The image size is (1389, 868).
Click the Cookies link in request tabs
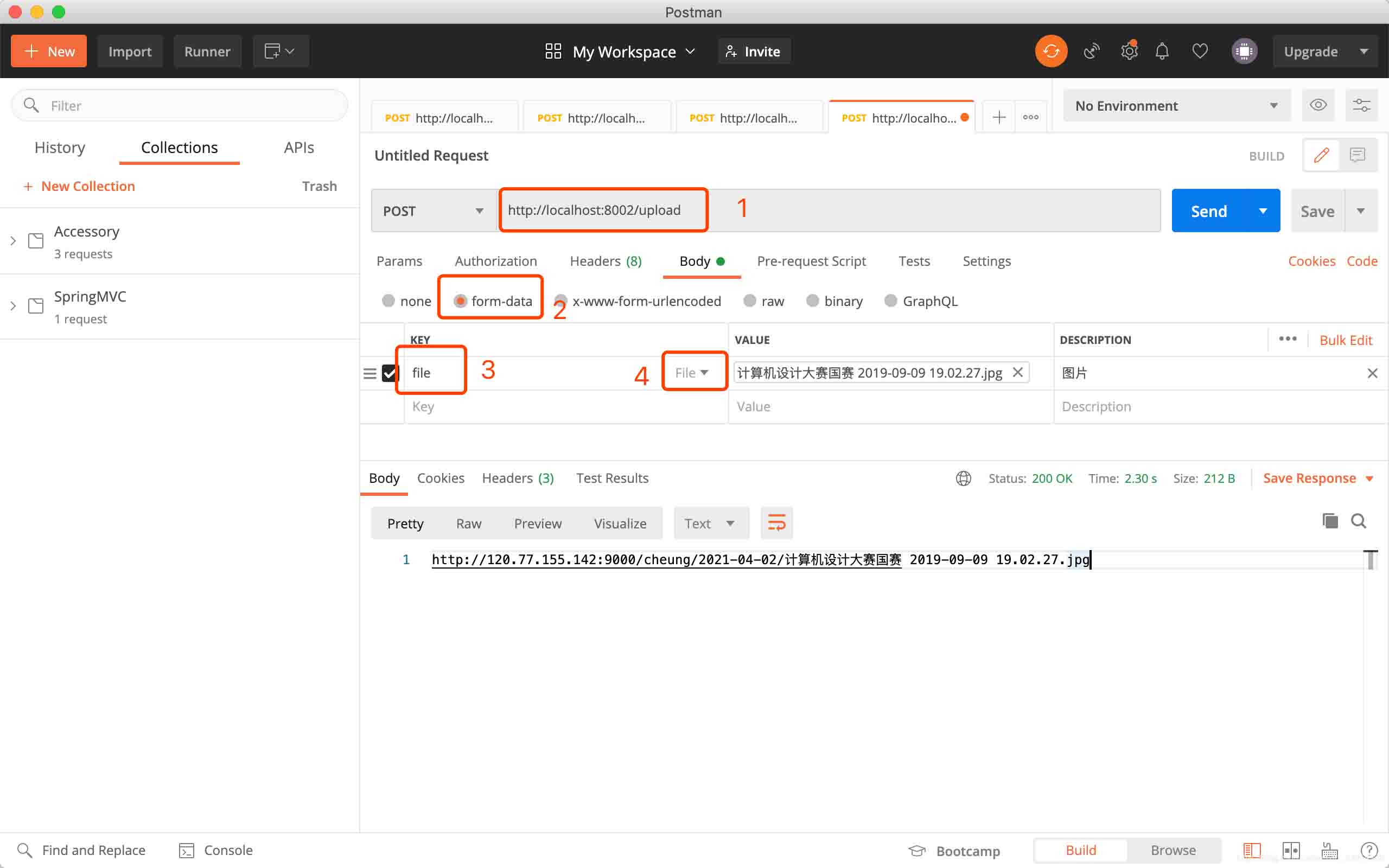coord(1310,261)
